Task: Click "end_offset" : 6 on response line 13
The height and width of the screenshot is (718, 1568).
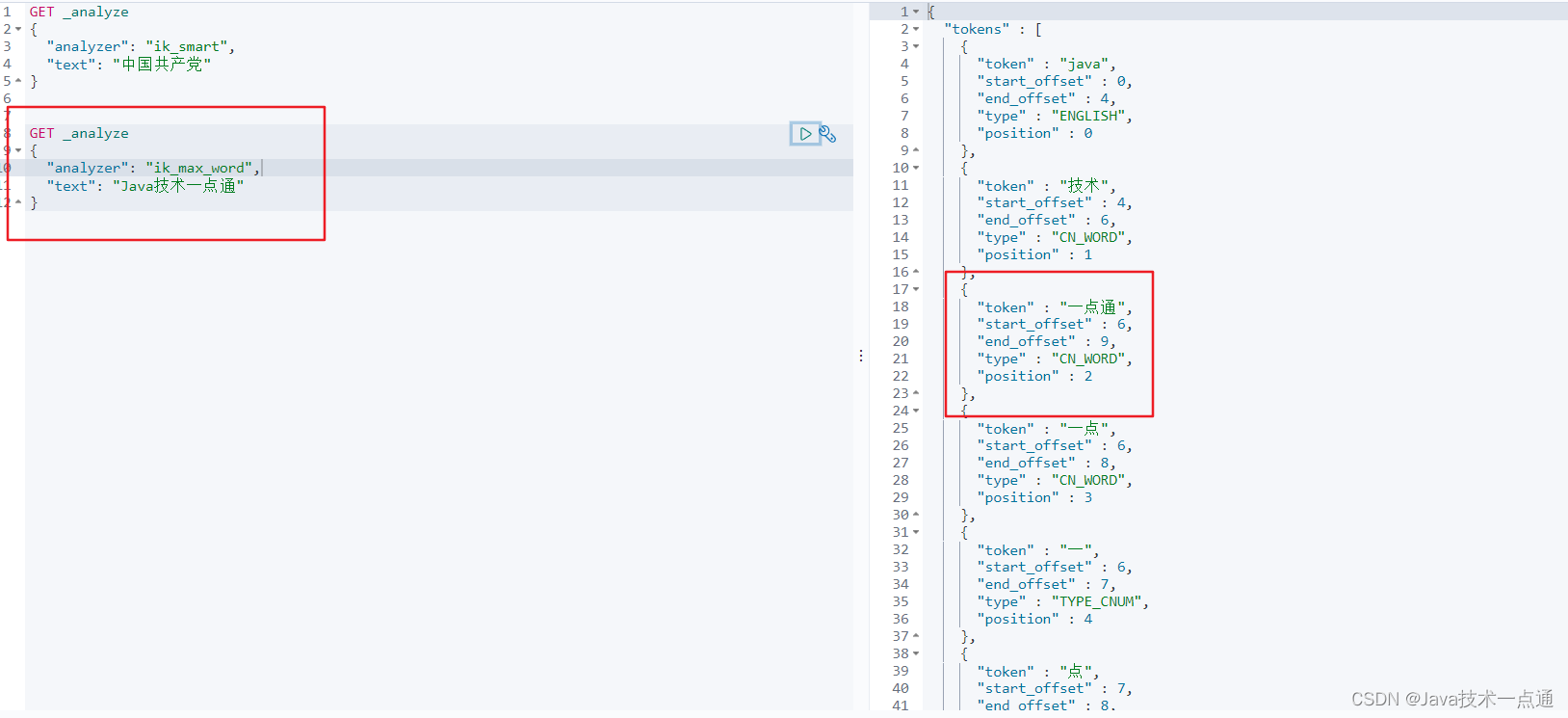Action: [x=1047, y=220]
